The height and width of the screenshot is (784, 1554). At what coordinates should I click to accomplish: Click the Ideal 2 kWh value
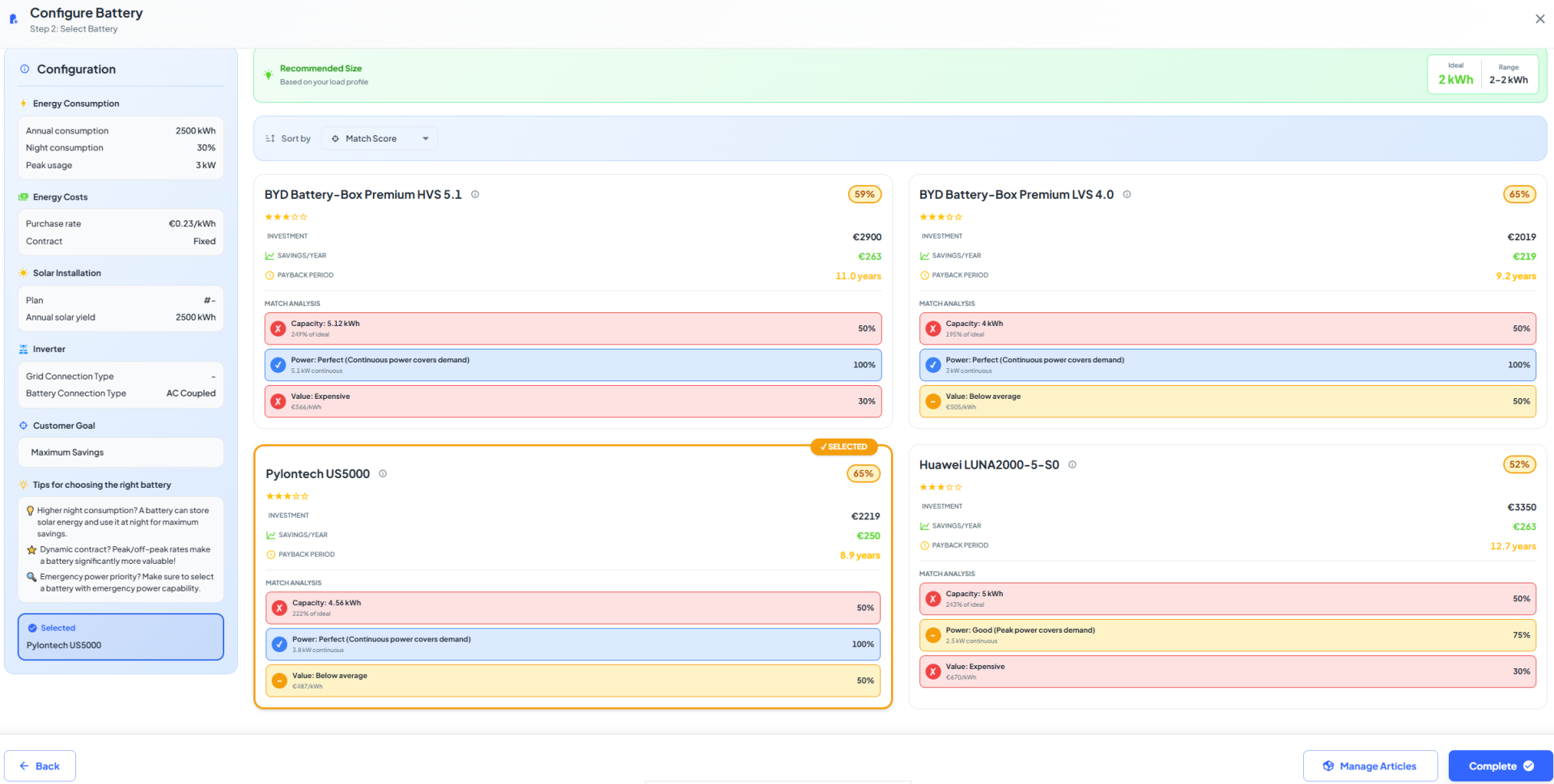1455,79
